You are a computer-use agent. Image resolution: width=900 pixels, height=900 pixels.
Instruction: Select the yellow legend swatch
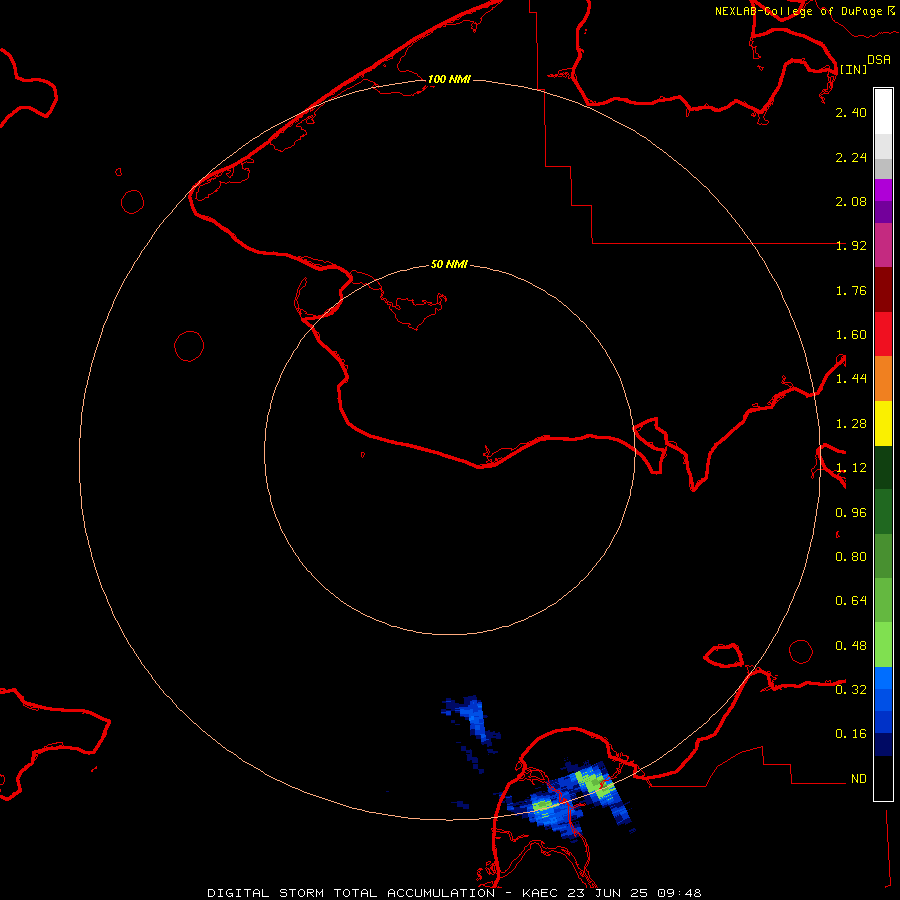(883, 424)
